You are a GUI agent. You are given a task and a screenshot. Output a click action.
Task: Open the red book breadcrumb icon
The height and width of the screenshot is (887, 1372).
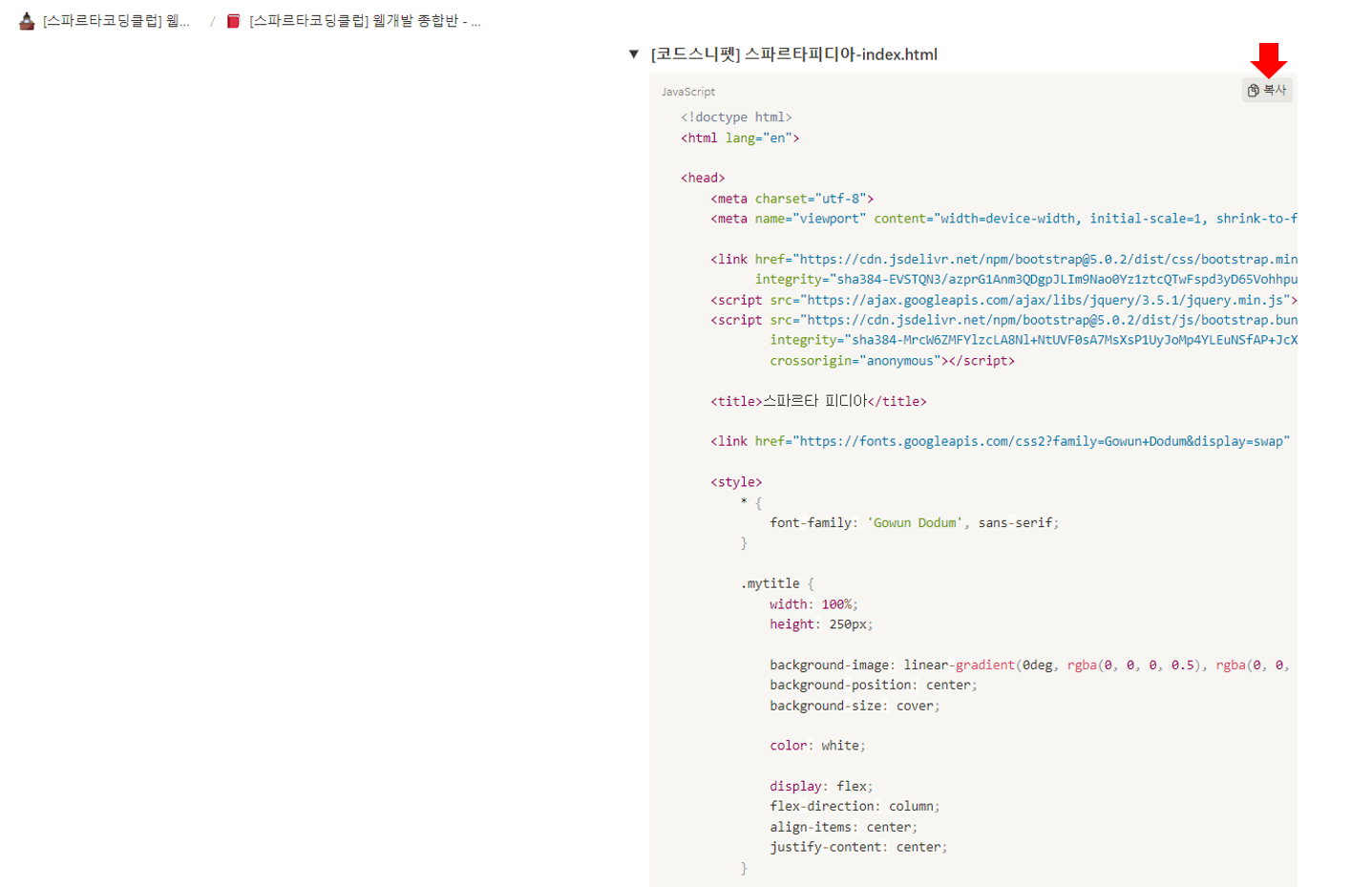coord(233,21)
